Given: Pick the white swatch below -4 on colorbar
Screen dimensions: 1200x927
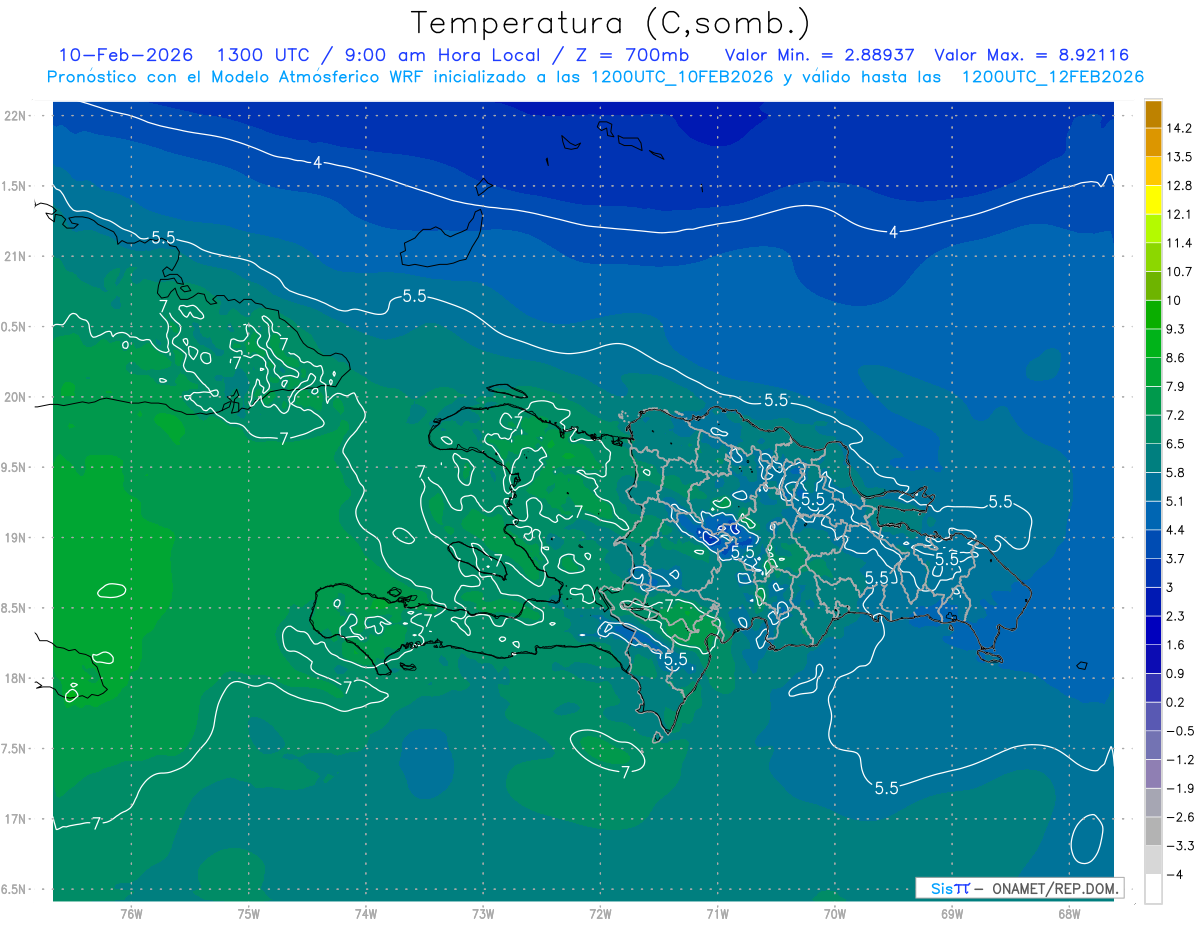Looking at the screenshot, I should pos(1153,889).
